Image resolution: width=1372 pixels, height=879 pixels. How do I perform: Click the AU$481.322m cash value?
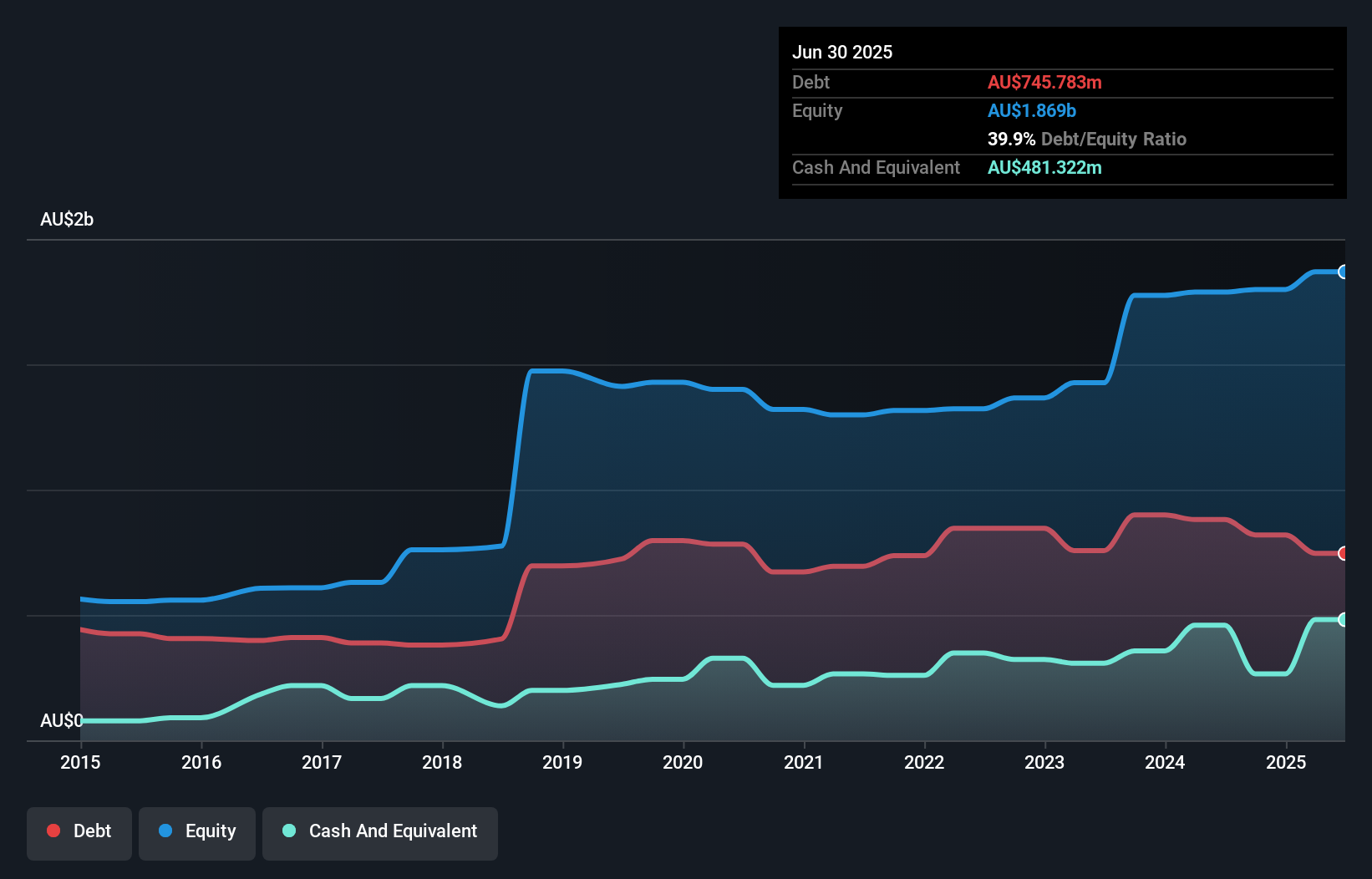click(1044, 167)
